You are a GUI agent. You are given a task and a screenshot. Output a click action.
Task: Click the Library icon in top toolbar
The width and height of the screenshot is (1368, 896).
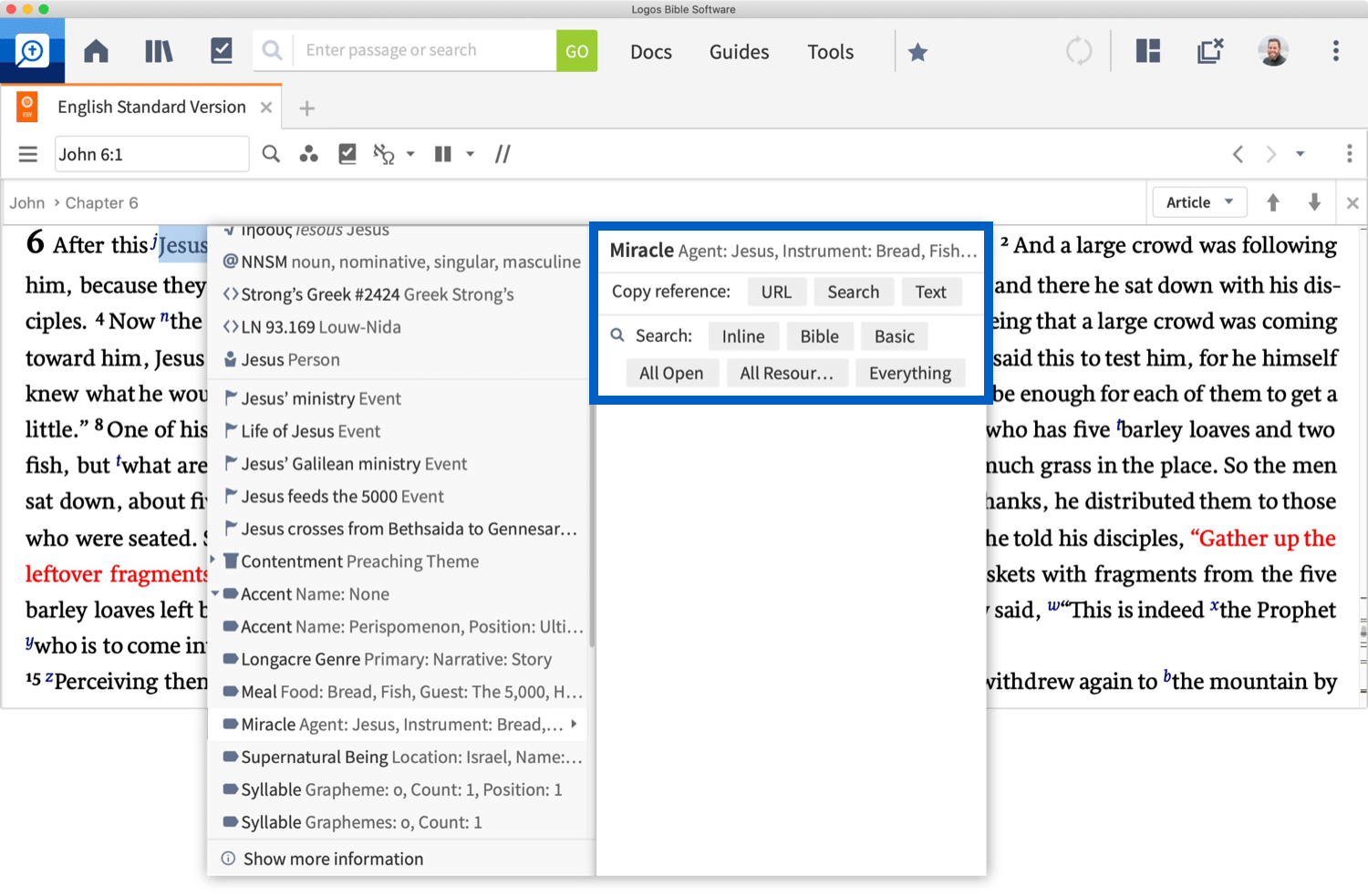click(x=159, y=51)
